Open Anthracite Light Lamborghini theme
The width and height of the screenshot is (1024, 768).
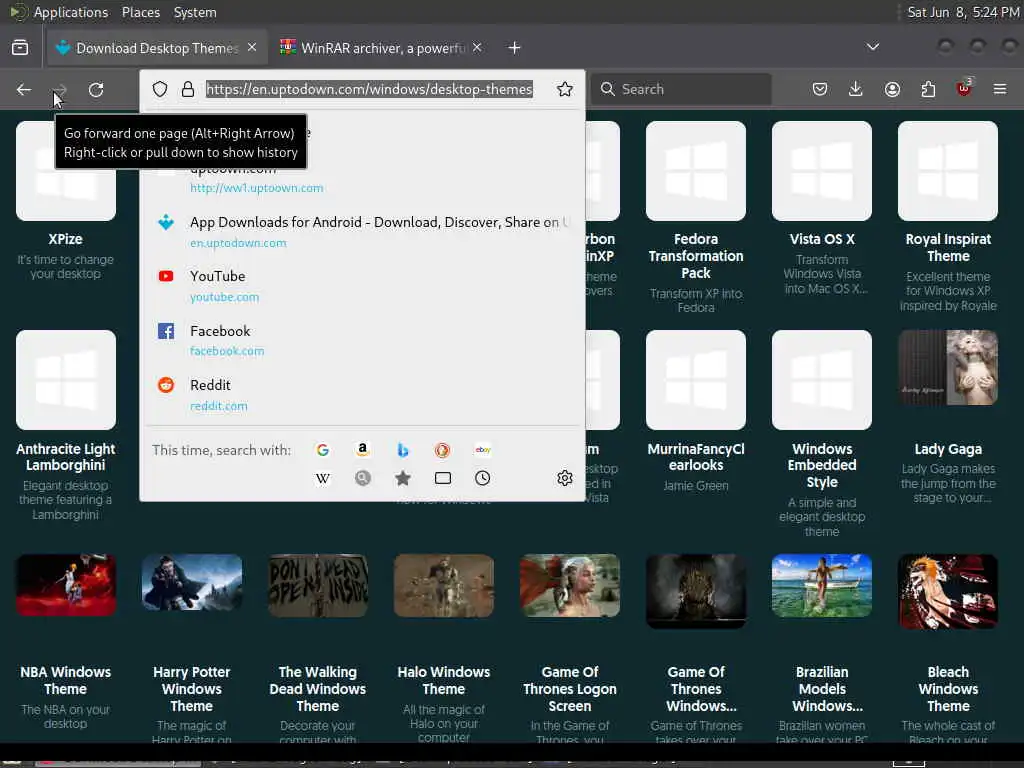coord(66,380)
